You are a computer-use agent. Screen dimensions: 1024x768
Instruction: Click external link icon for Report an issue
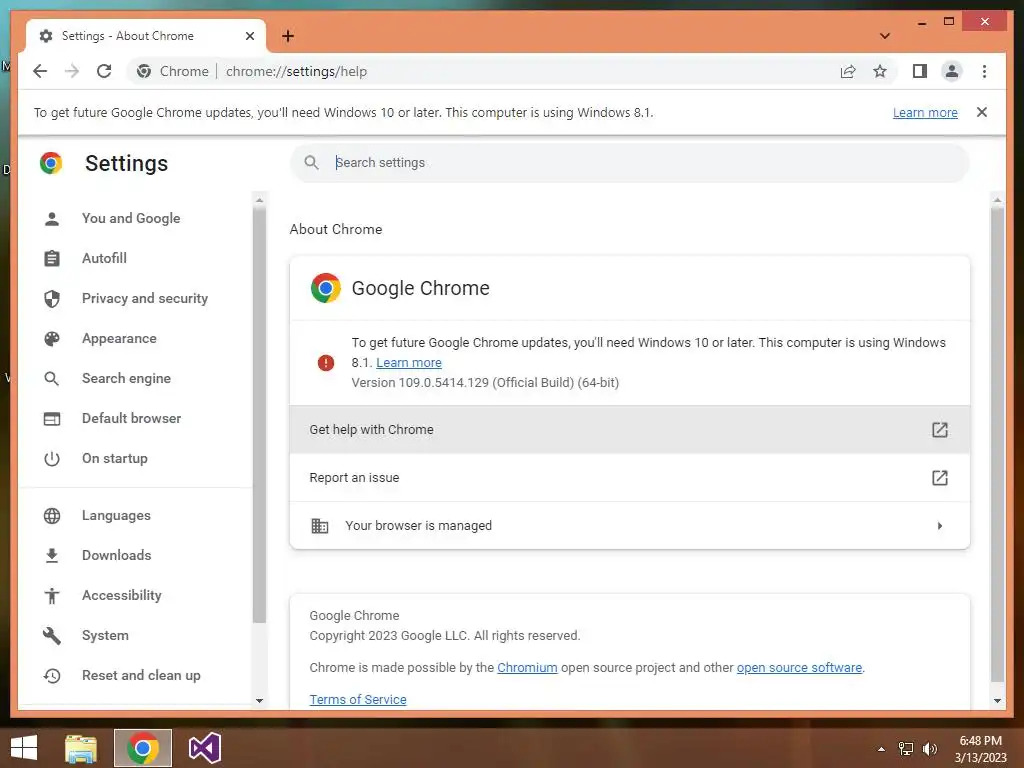(x=939, y=477)
